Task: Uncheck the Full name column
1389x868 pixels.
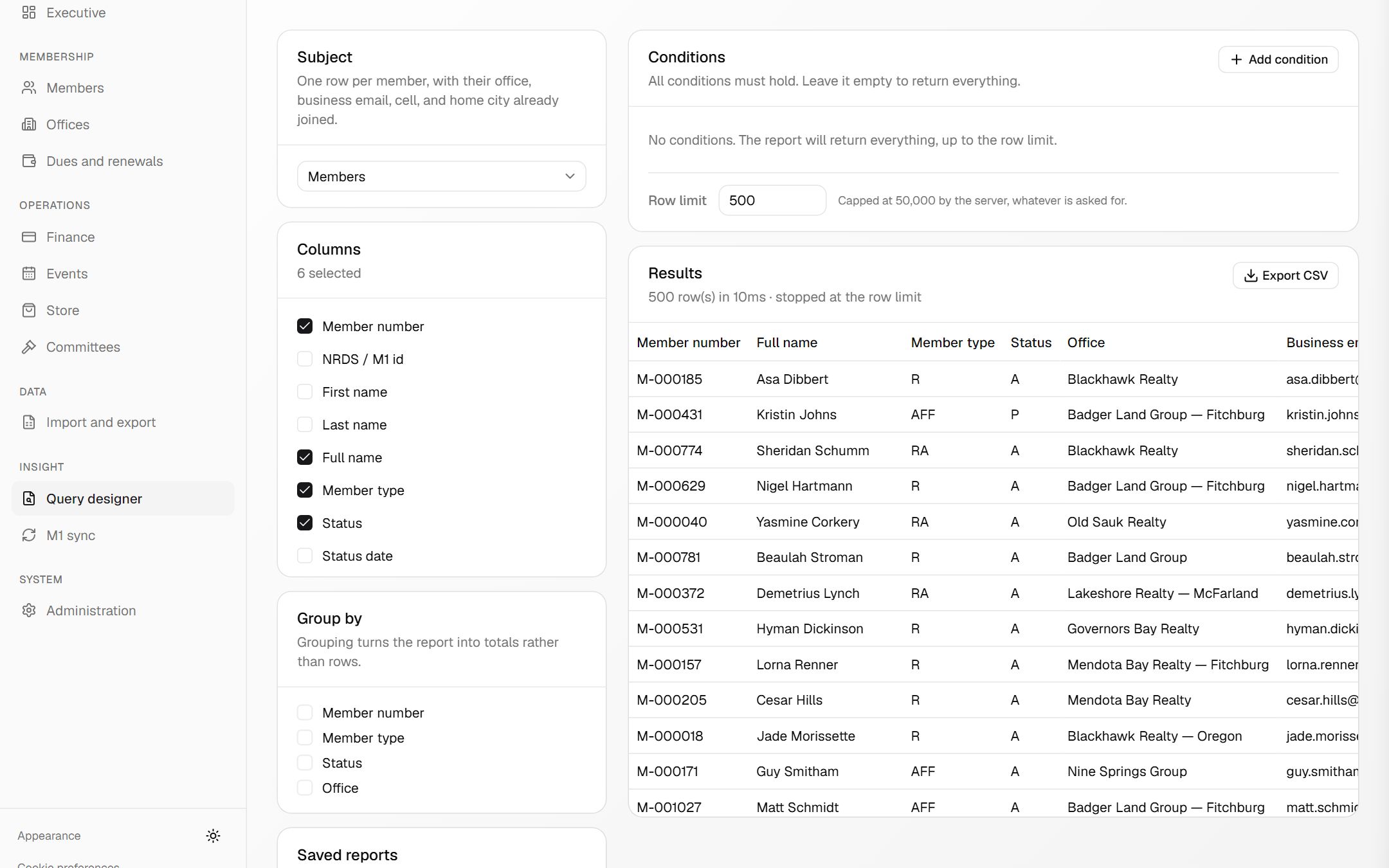Action: 305,457
